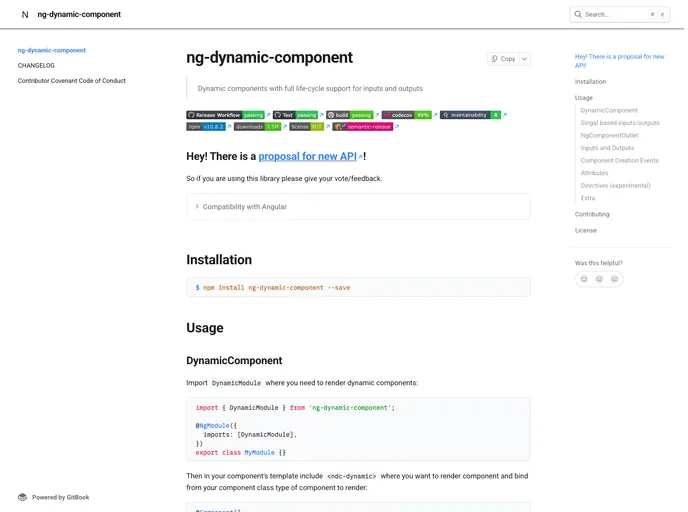Viewport: 688px width, 512px height.
Task: Jump to Usage in page outline
Action: (x=584, y=98)
